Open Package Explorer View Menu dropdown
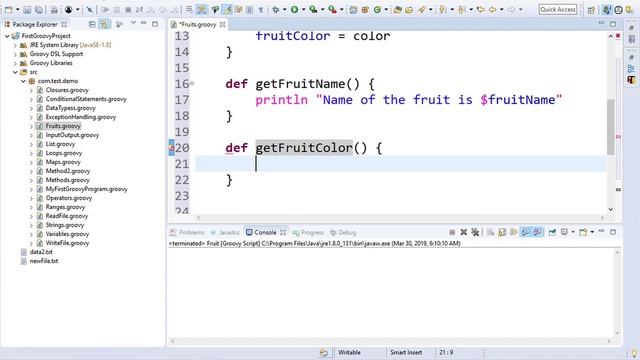Screen dimensions: 640x360 coord(133,24)
